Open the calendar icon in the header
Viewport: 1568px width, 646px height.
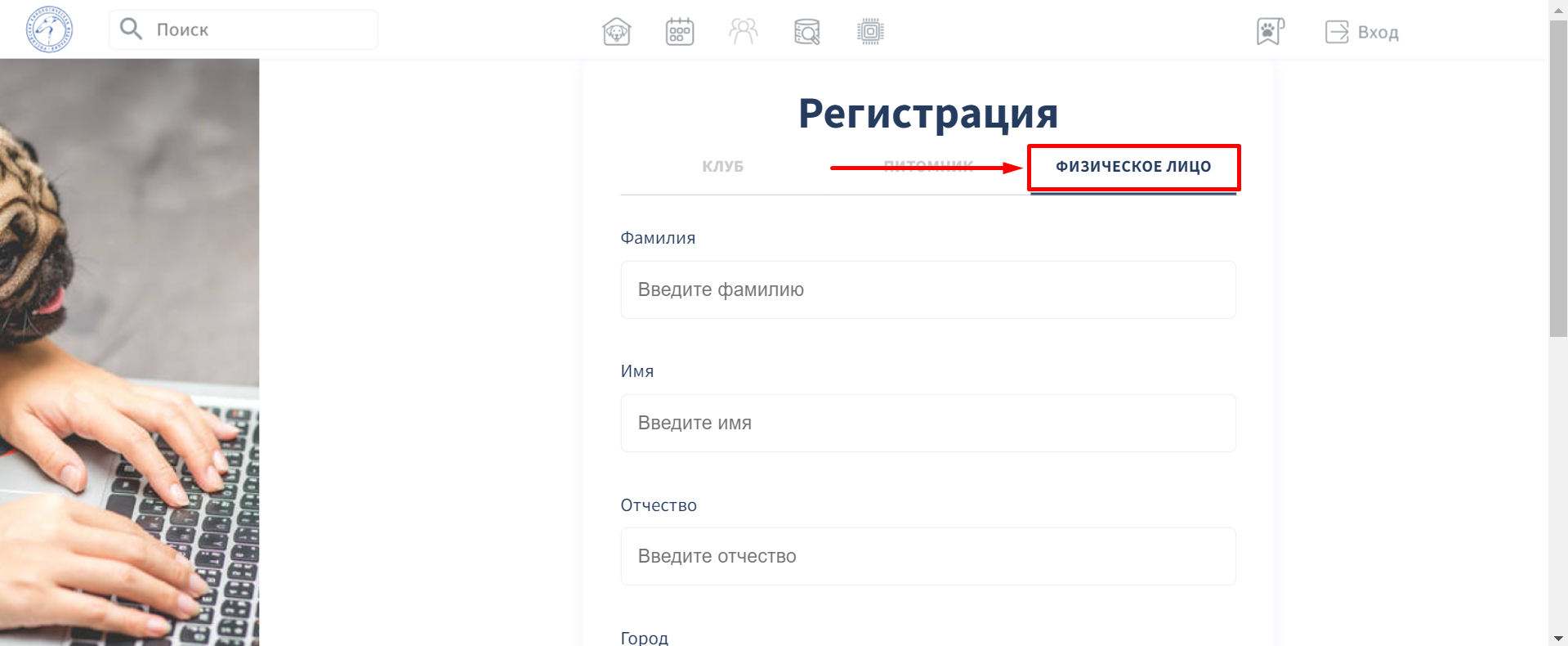coord(680,32)
